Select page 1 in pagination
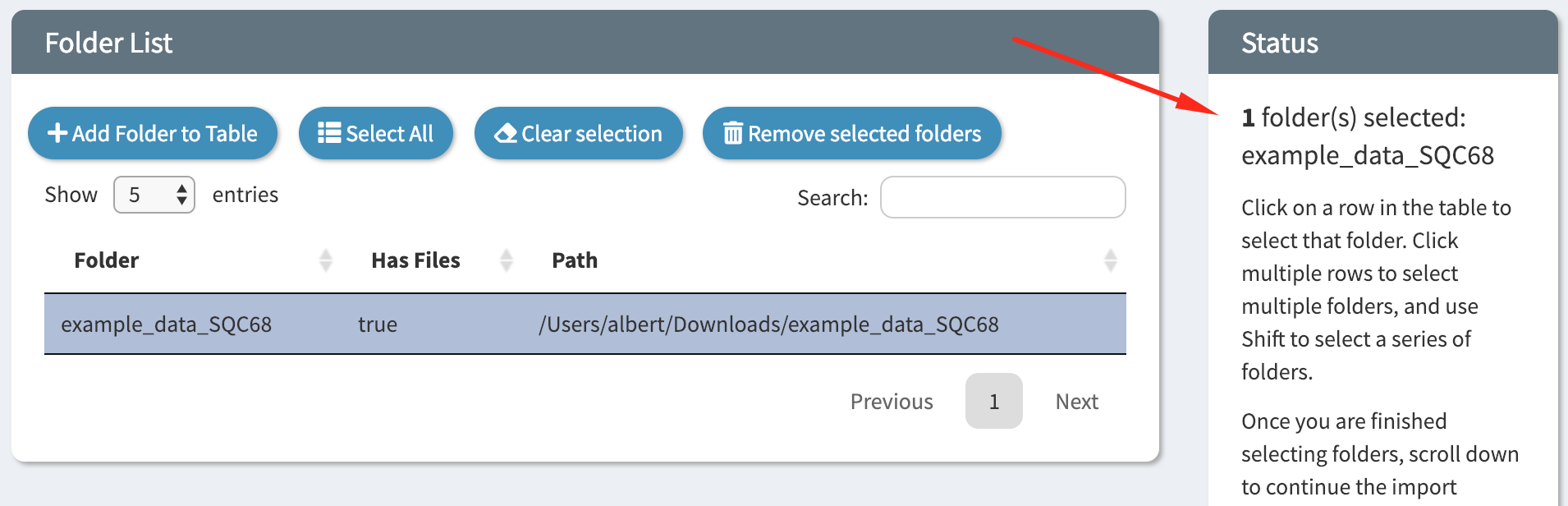The width and height of the screenshot is (1568, 506). pyautogui.click(x=994, y=402)
